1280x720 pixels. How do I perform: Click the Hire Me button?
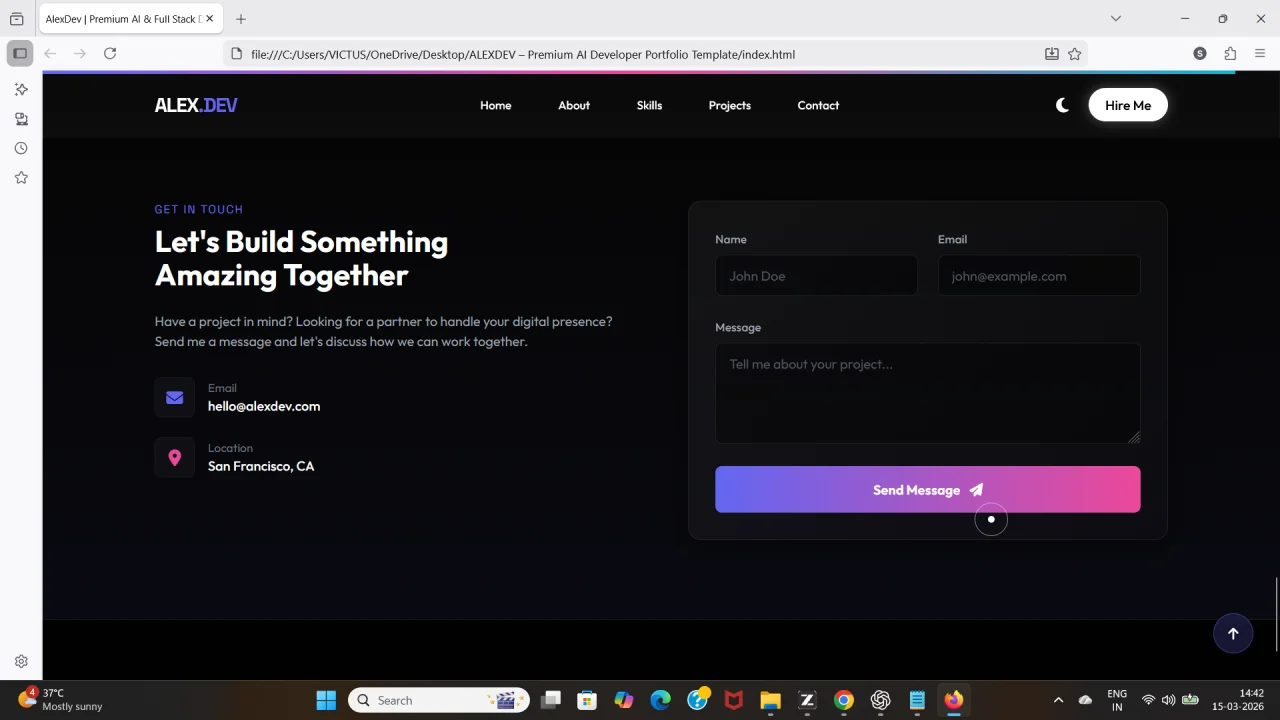point(1128,105)
